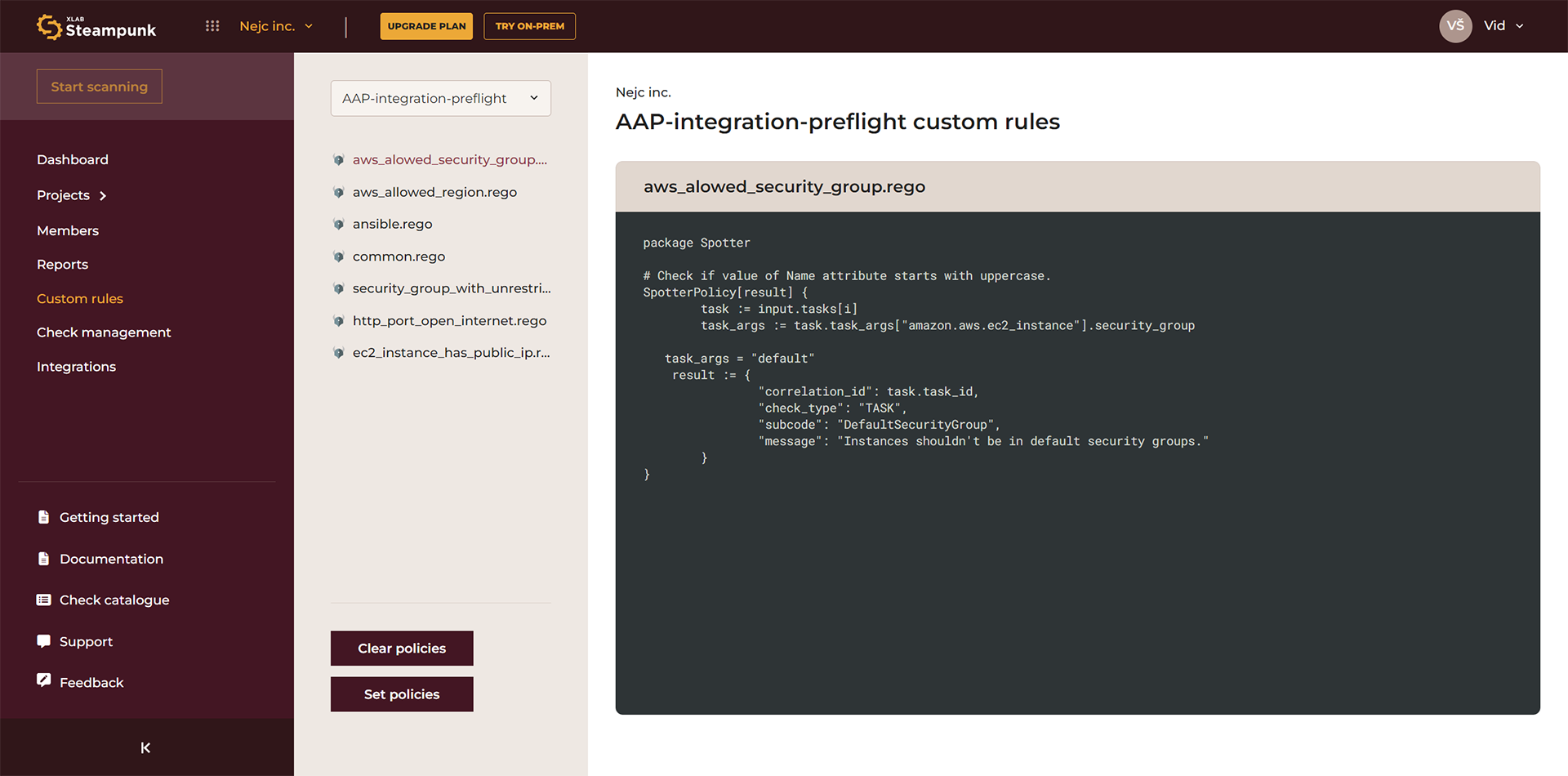Image resolution: width=1568 pixels, height=776 pixels.
Task: Click the Getting started document icon
Action: [x=44, y=516]
